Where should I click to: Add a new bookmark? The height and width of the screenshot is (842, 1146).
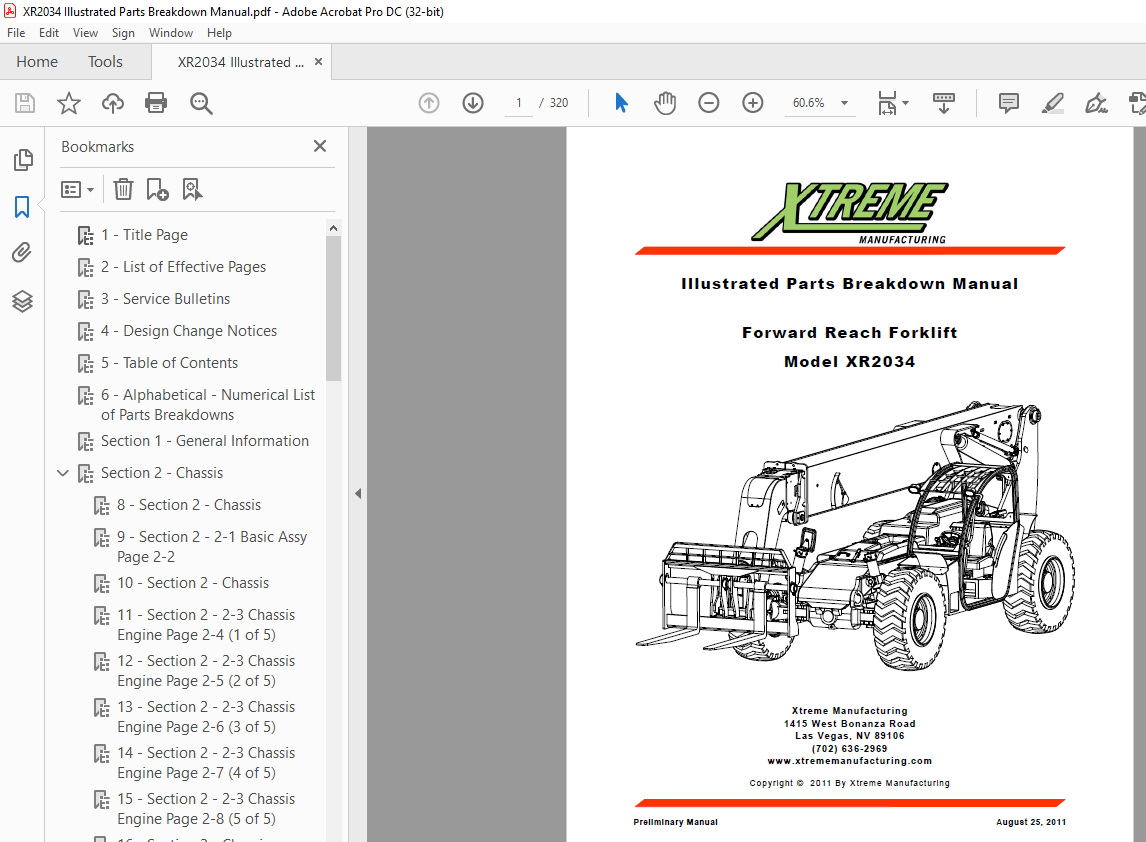tap(157, 189)
